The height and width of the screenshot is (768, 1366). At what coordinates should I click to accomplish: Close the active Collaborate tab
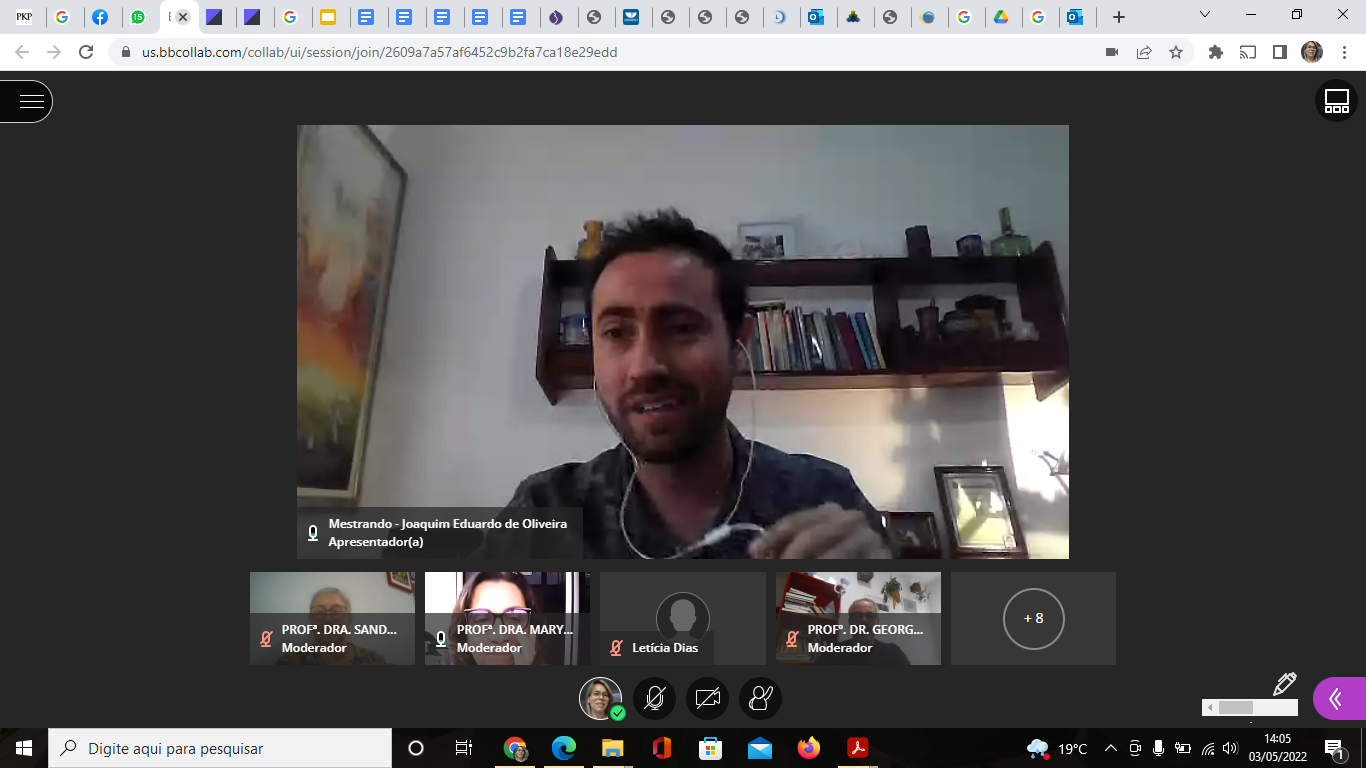183,17
